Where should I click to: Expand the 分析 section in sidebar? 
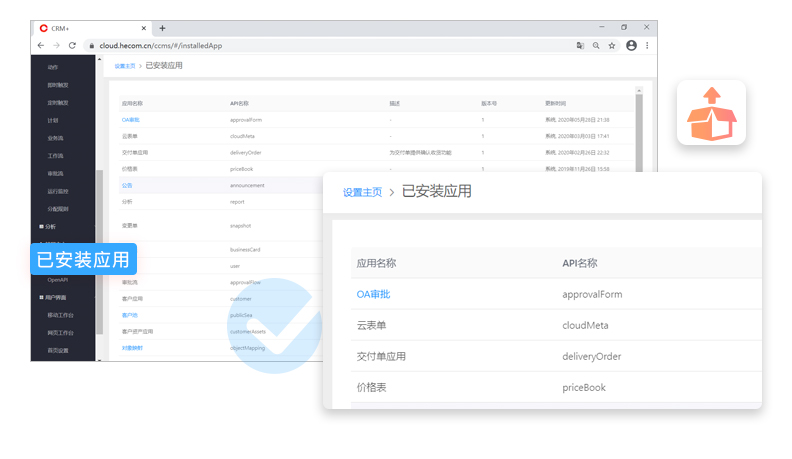coord(50,227)
